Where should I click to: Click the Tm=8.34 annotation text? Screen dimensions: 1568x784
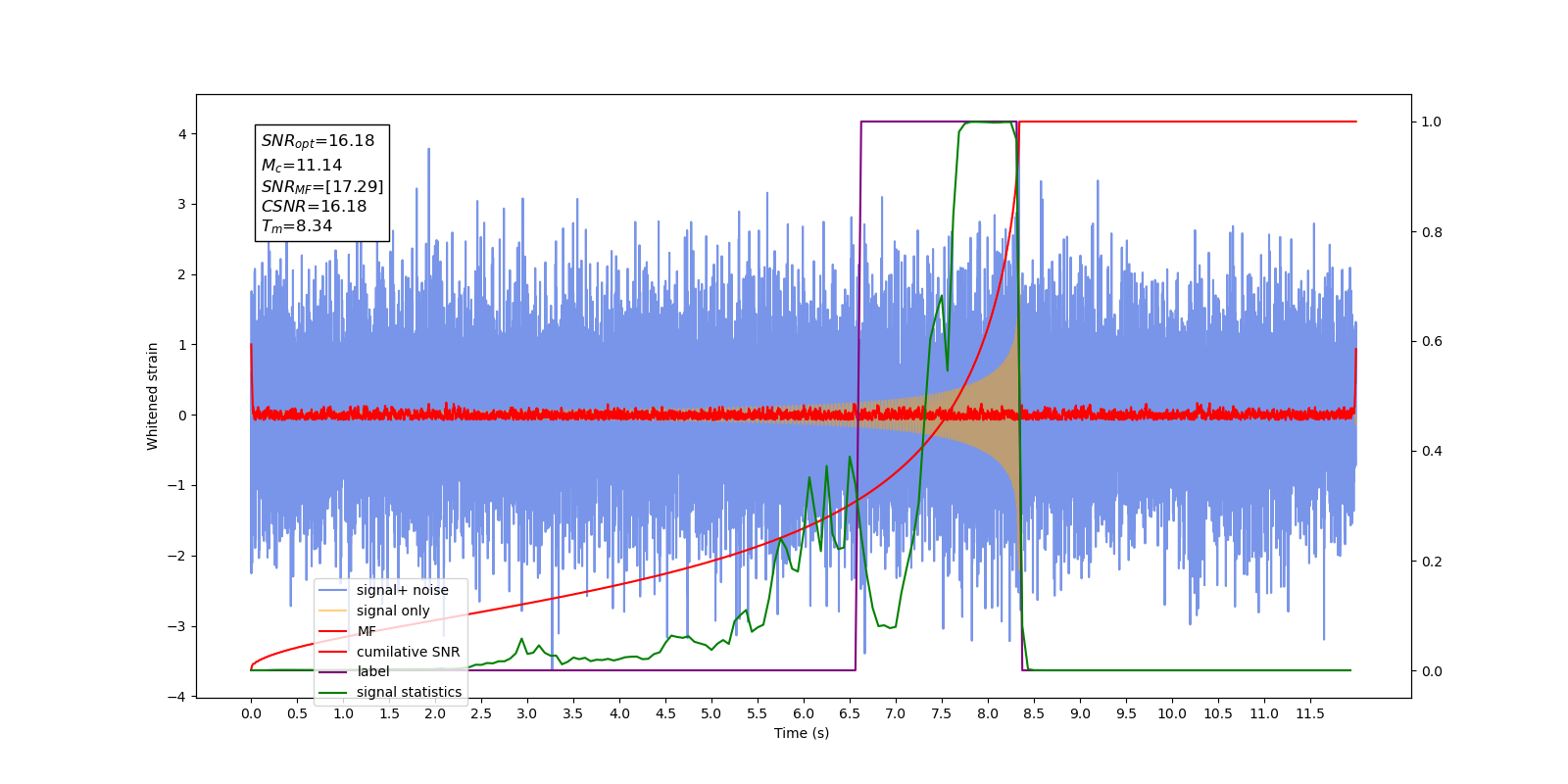[x=296, y=226]
